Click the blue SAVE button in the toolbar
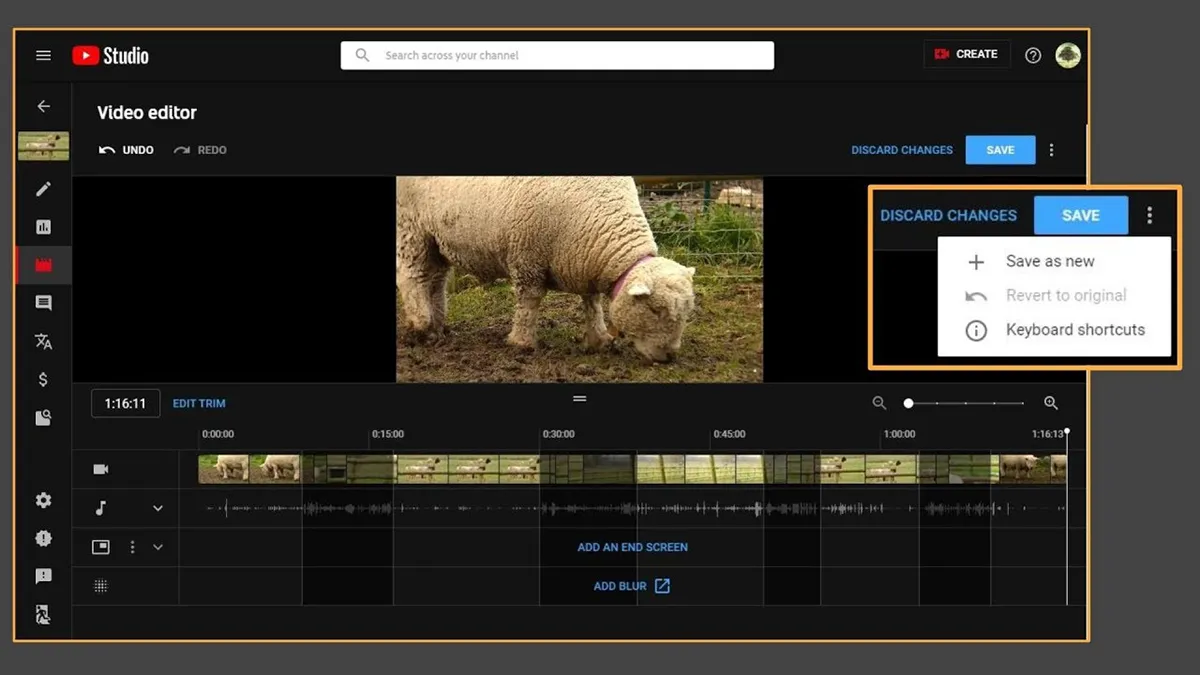Screen dimensions: 1200x675 coord(1000,150)
